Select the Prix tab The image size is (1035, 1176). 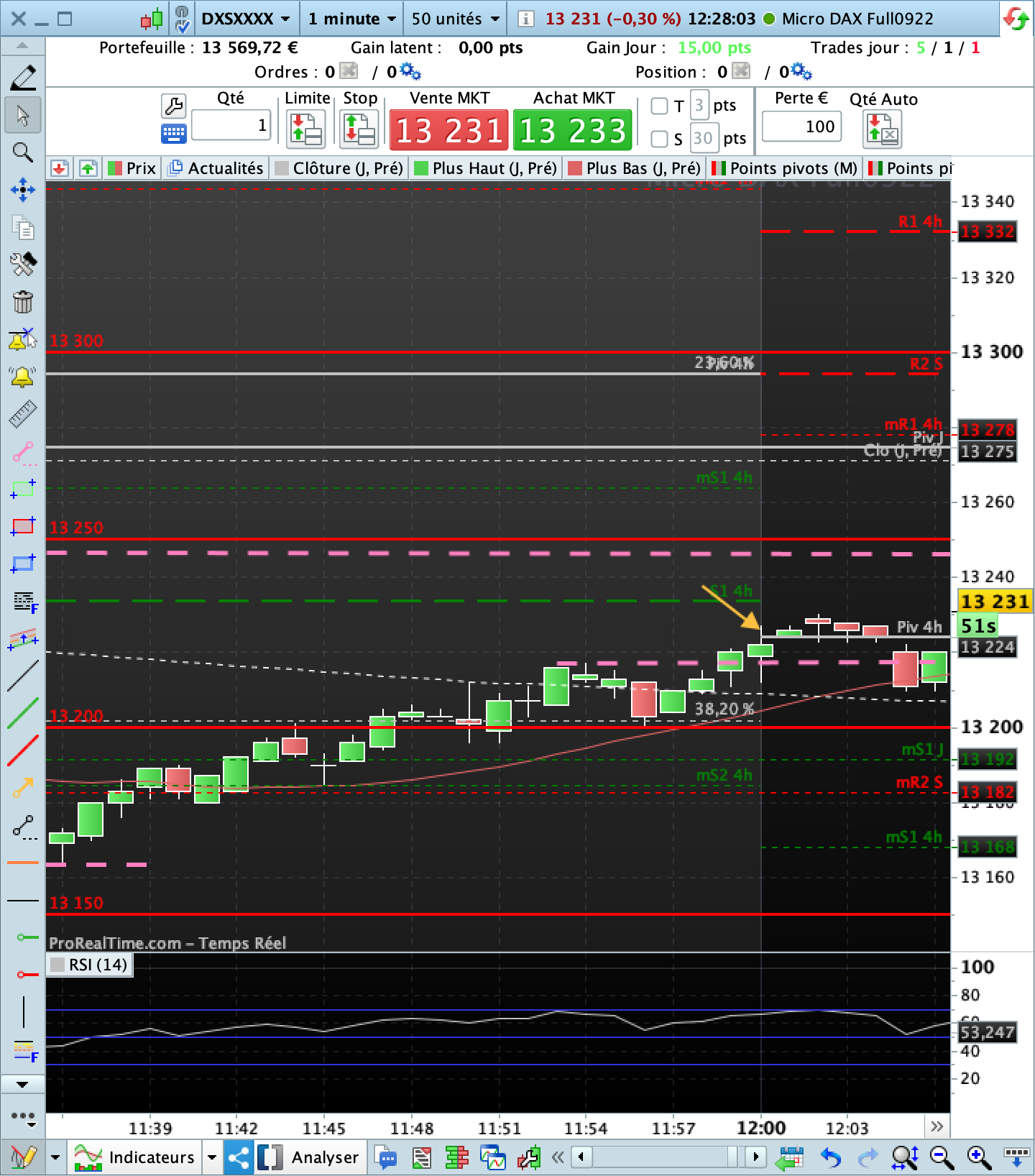pyautogui.click(x=132, y=168)
